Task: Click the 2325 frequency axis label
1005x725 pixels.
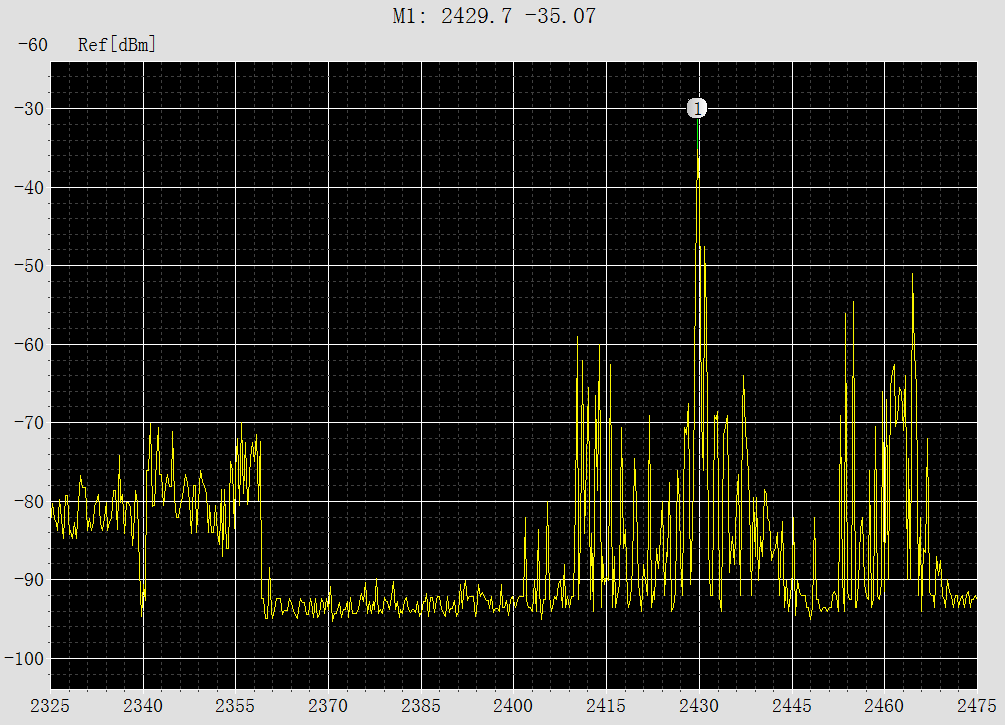Action: pos(50,706)
